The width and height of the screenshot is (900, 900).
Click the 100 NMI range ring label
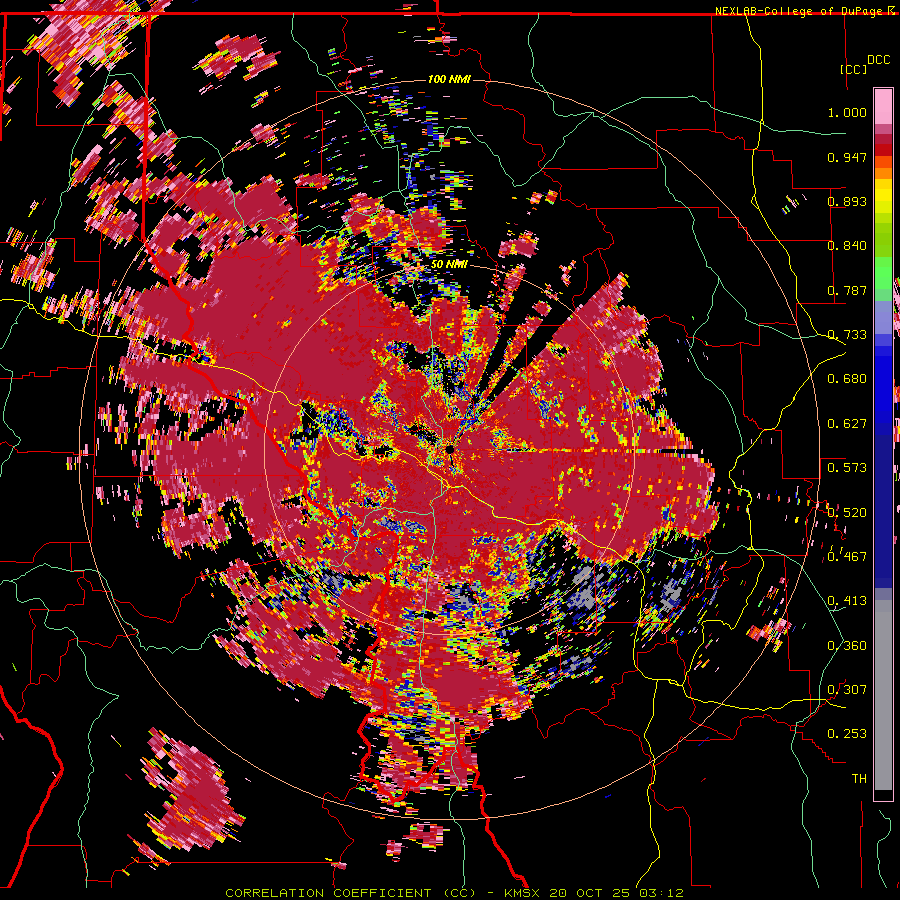pyautogui.click(x=449, y=79)
